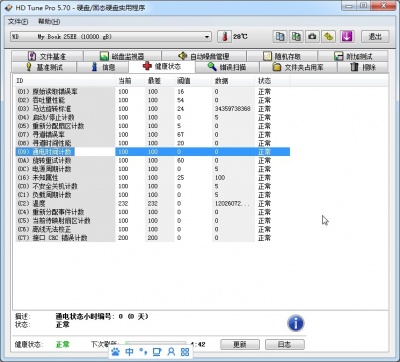Select the (02) 吞吐量性能 row
Viewport: 400px width, 362px height.
(153, 100)
